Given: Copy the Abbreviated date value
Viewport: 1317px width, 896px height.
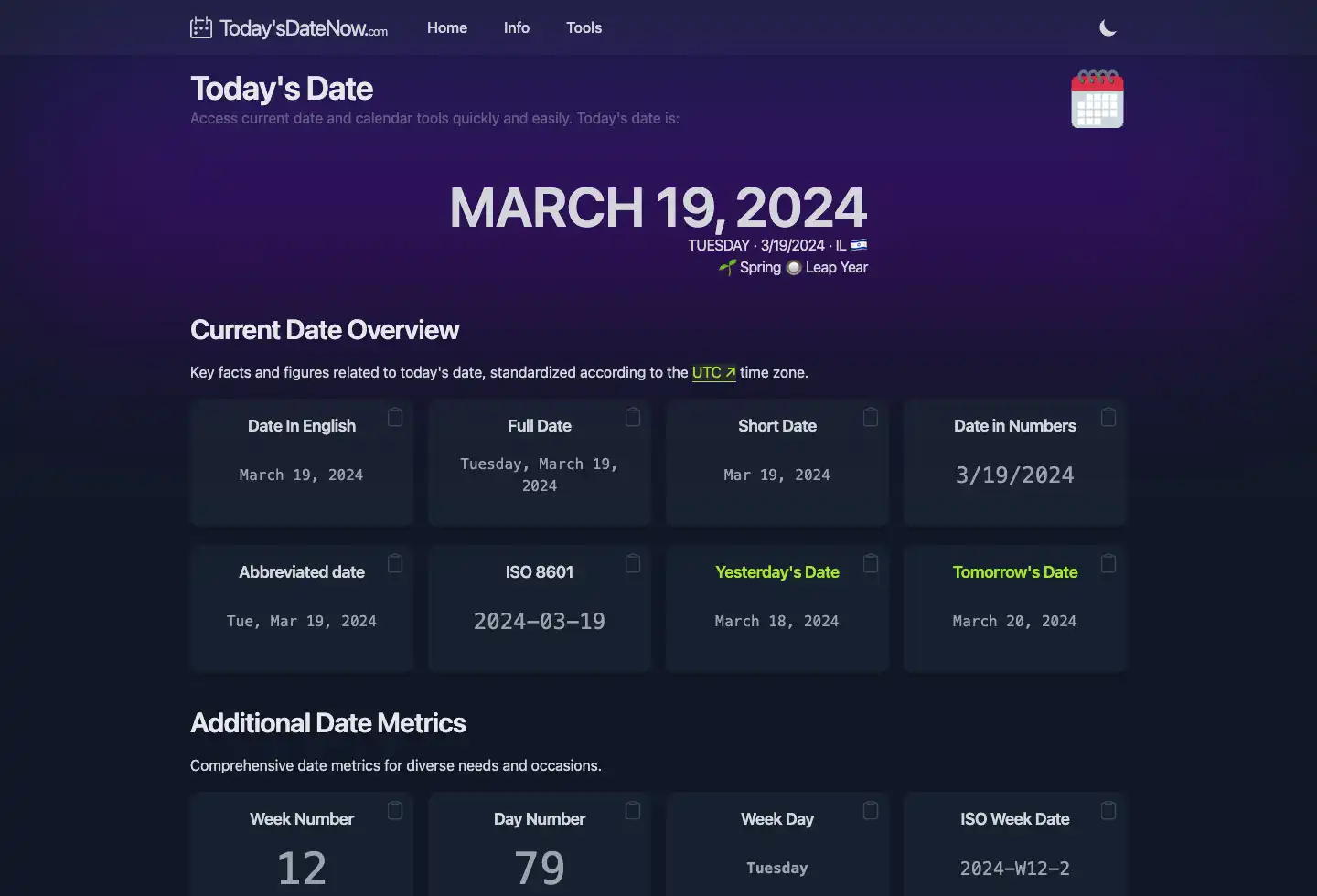Looking at the screenshot, I should coord(395,563).
